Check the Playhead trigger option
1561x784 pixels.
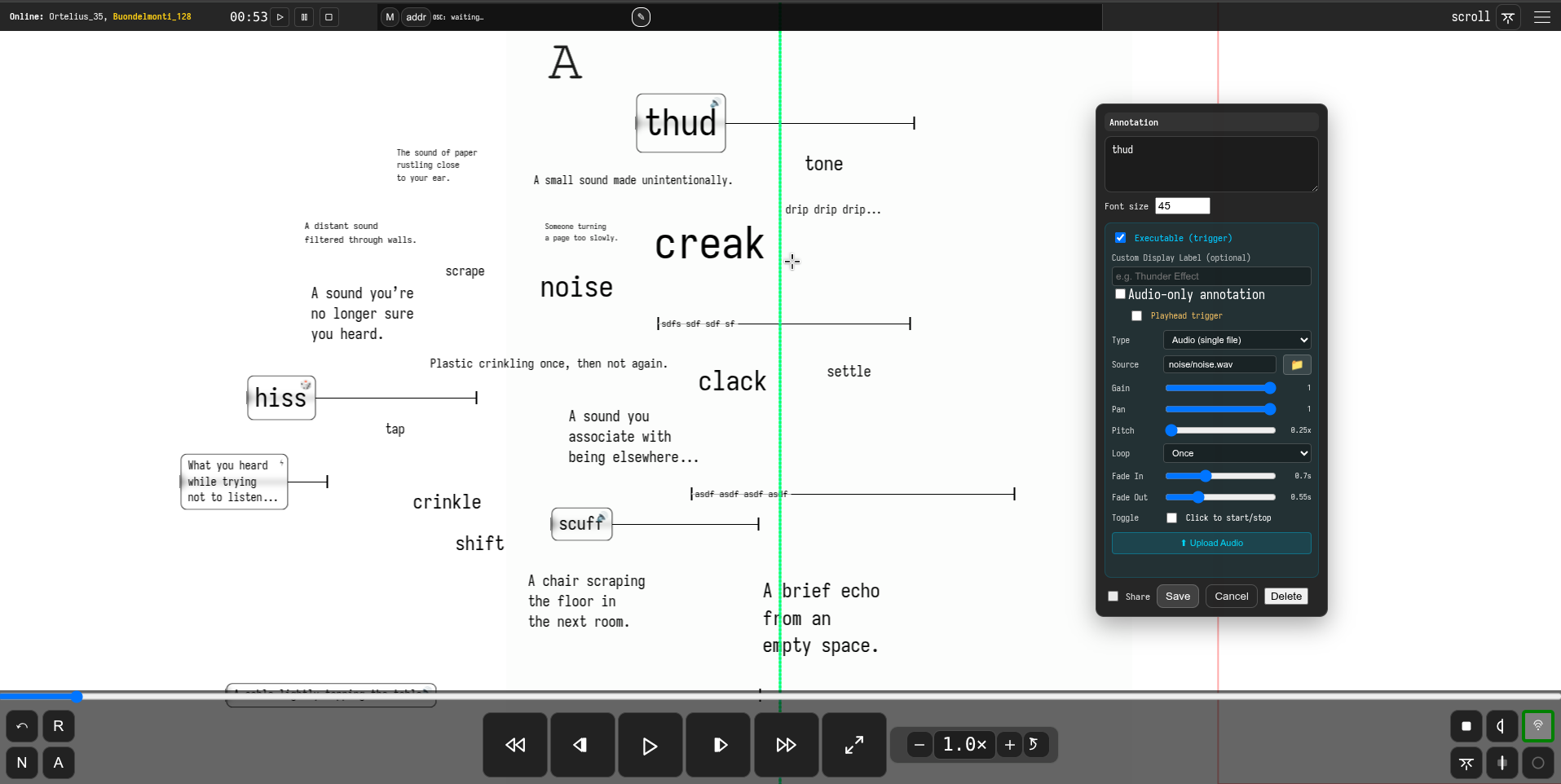tap(1136, 316)
